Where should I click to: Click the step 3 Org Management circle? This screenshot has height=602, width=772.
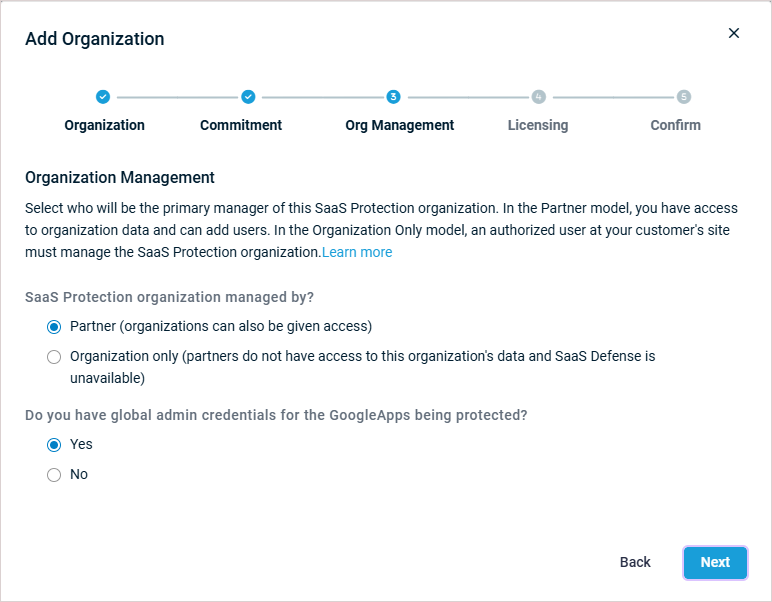[x=393, y=97]
